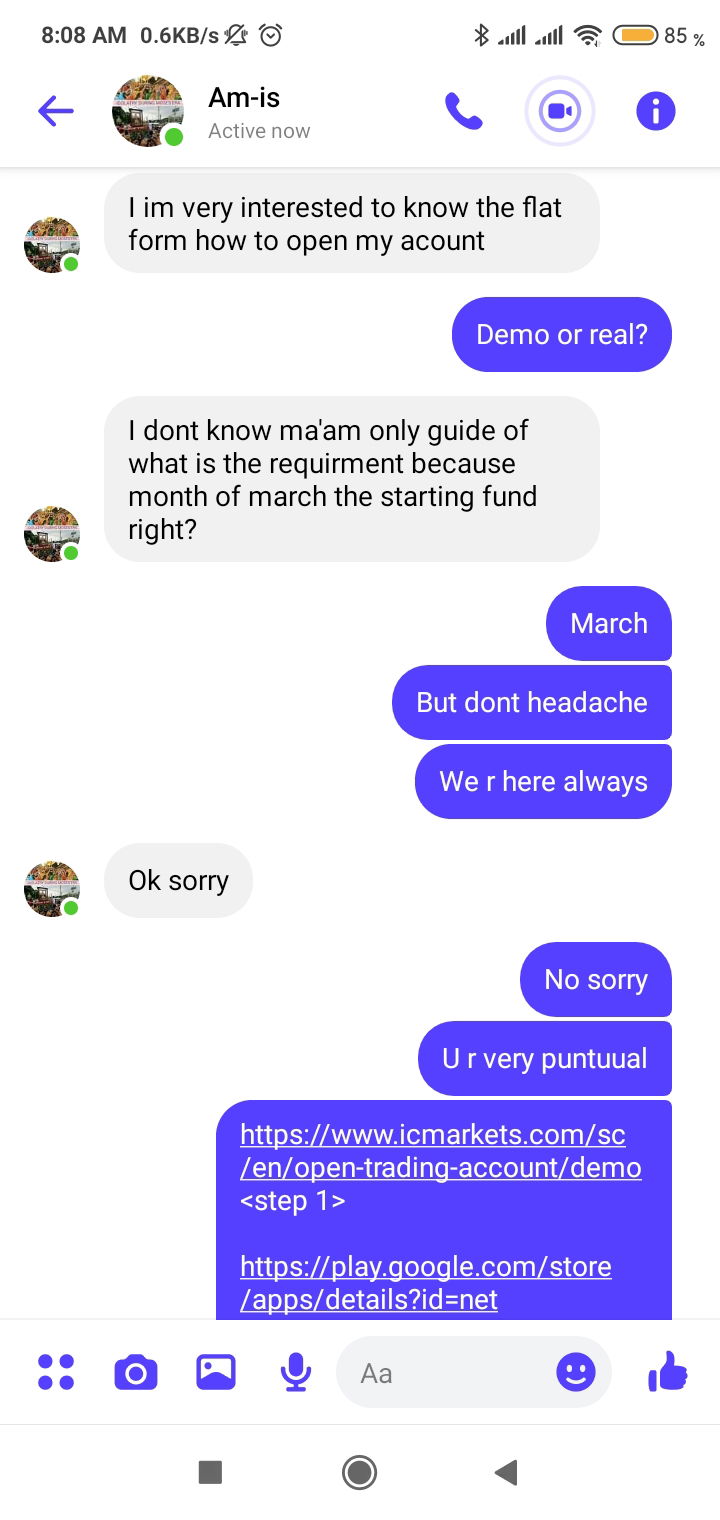This screenshot has width=720, height=1520.
Task: Tap Am-is profile picture in header
Action: point(148,111)
